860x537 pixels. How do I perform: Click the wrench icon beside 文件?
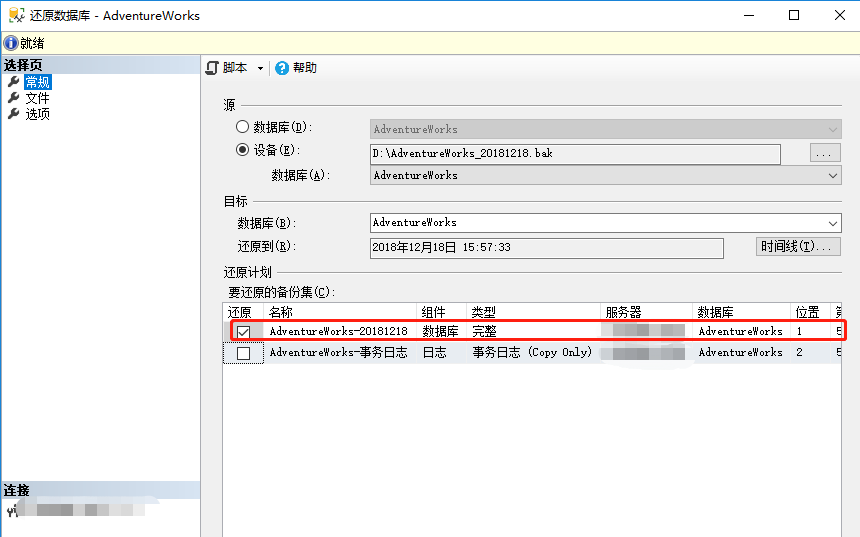pos(14,98)
